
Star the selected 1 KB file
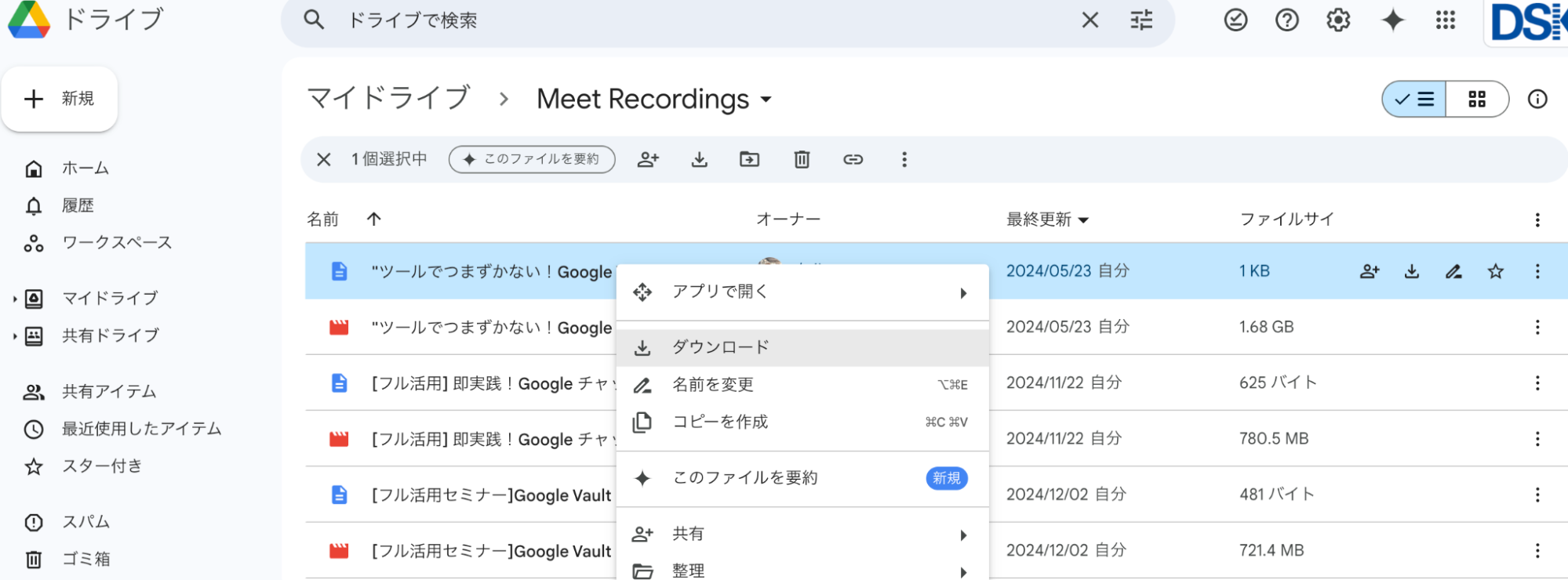click(x=1496, y=271)
